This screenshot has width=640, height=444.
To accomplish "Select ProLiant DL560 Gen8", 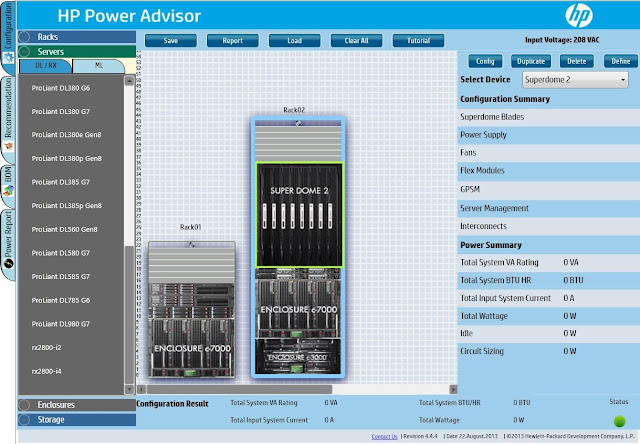I will [x=64, y=229].
